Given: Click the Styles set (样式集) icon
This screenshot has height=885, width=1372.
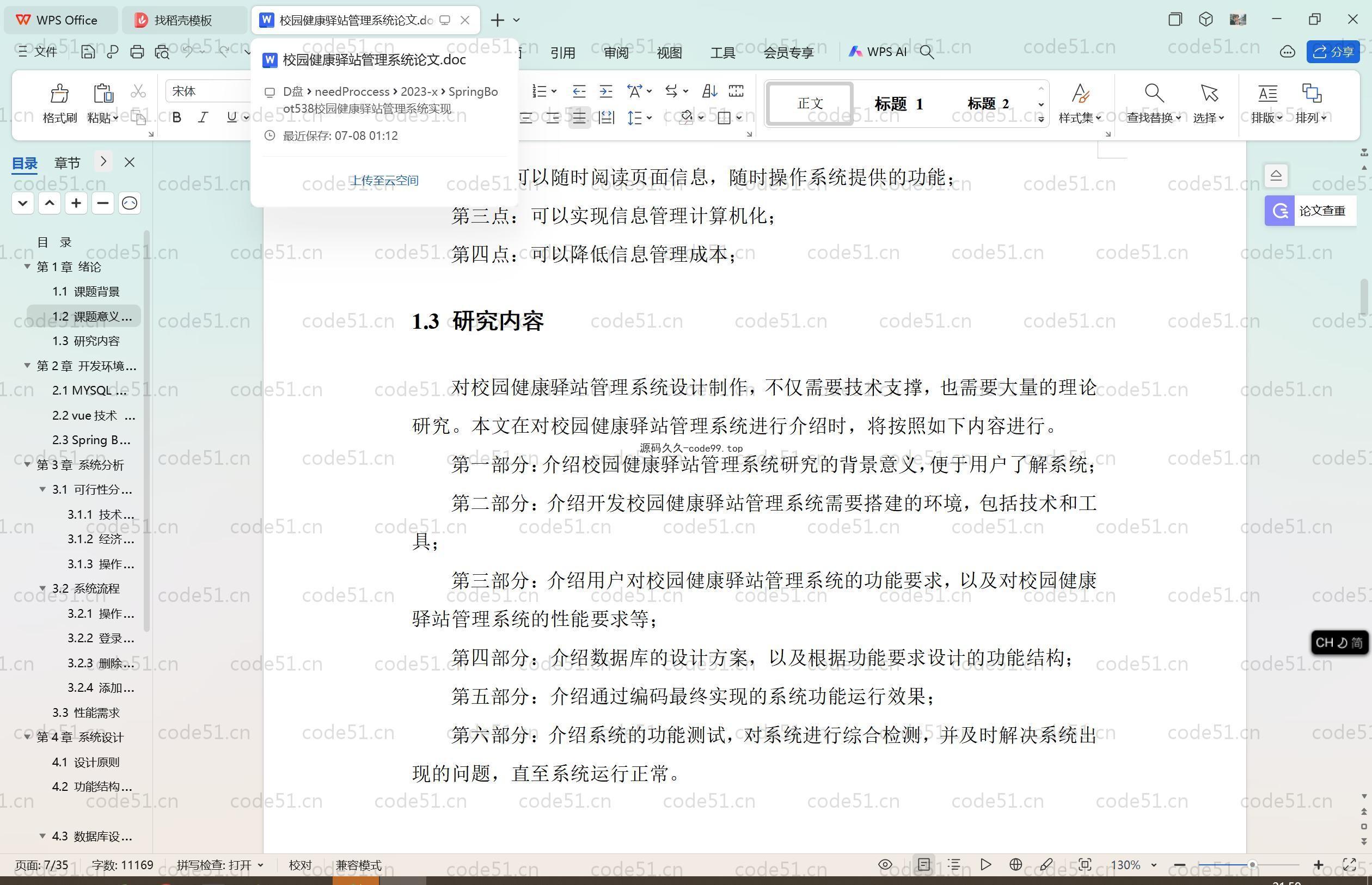Looking at the screenshot, I should click(1080, 93).
